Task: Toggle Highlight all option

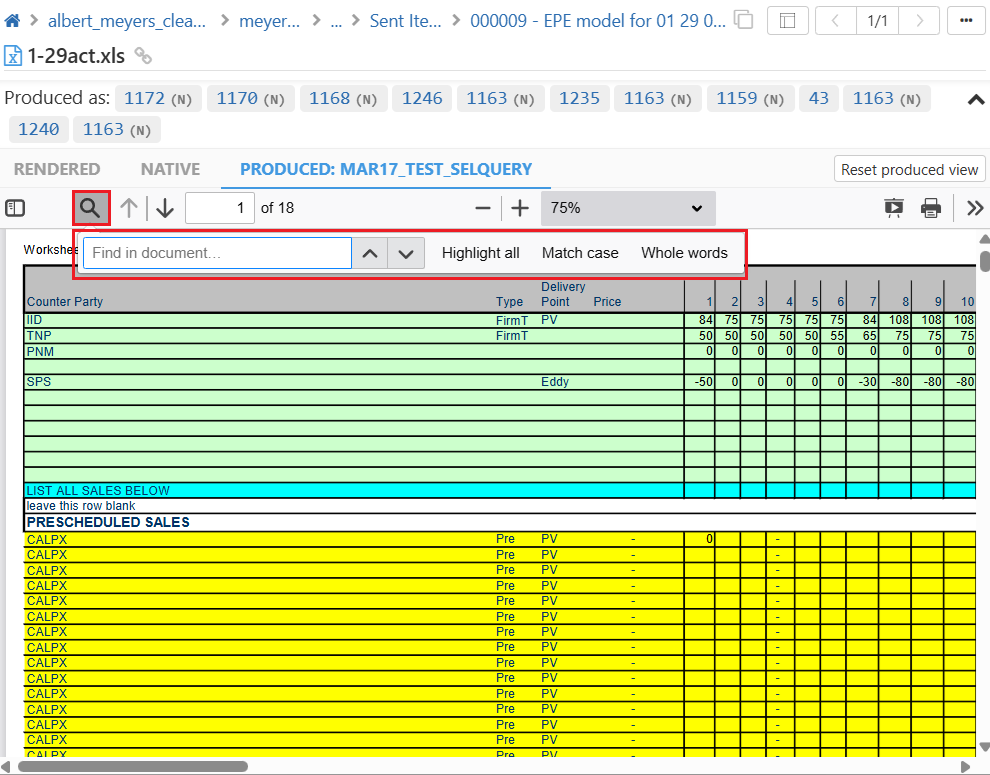Action: pyautogui.click(x=480, y=253)
